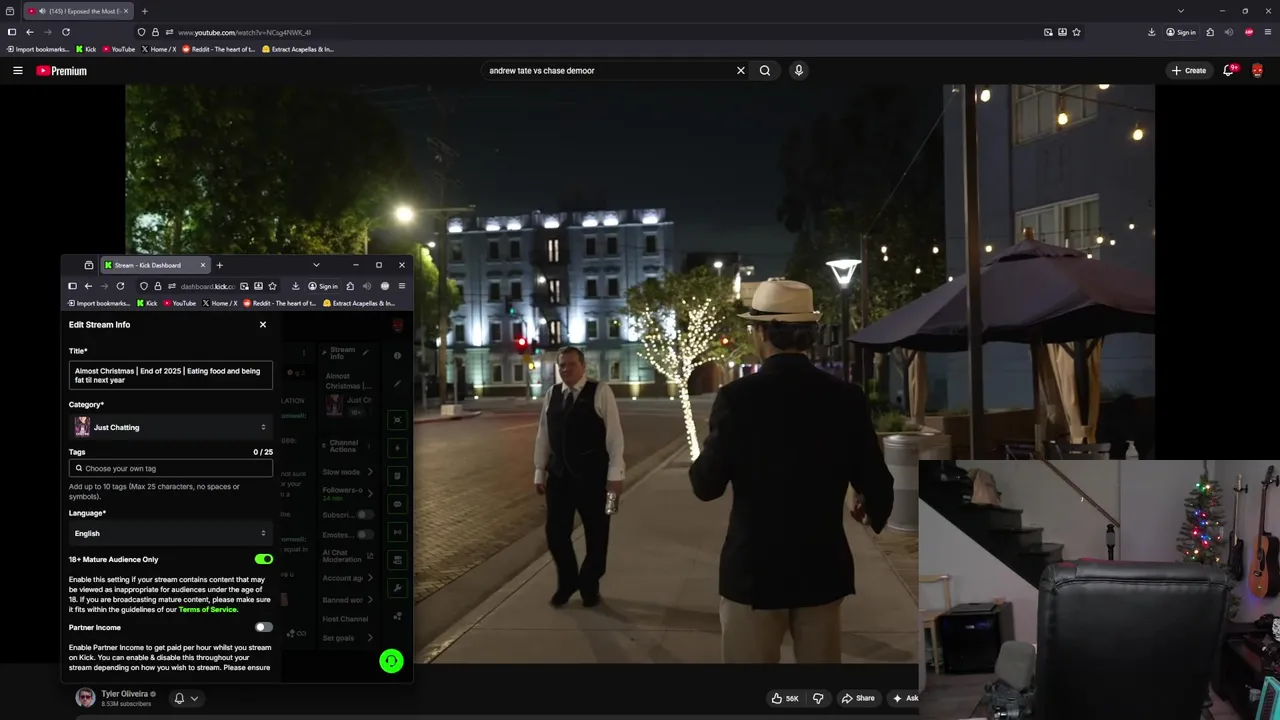Click Choose your own tag field
1280x720 pixels.
[171, 468]
